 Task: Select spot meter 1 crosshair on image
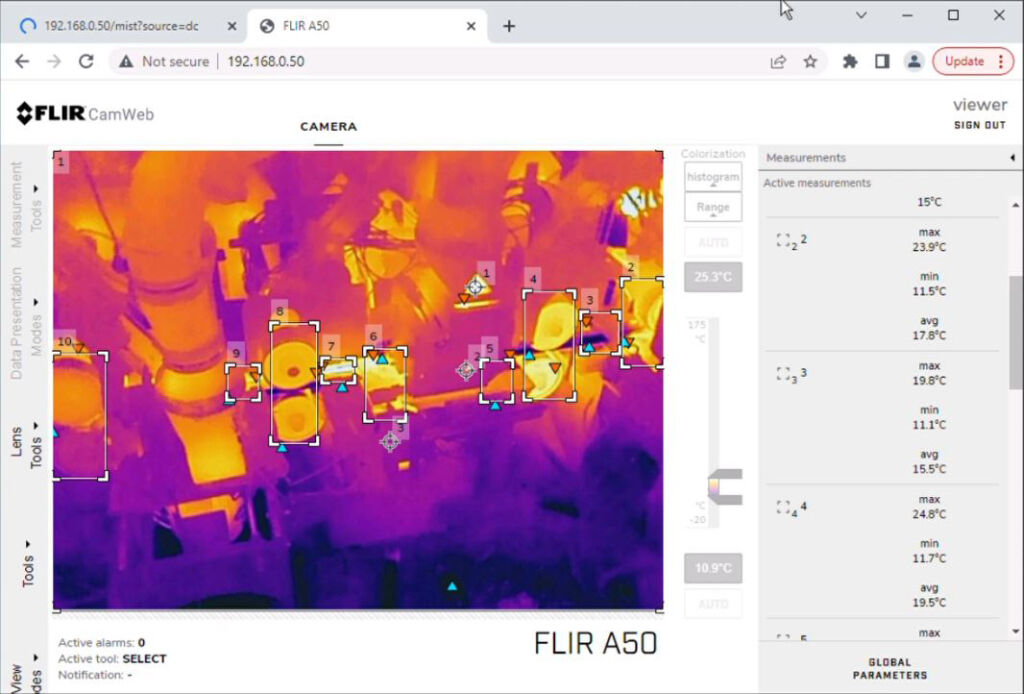click(x=476, y=286)
